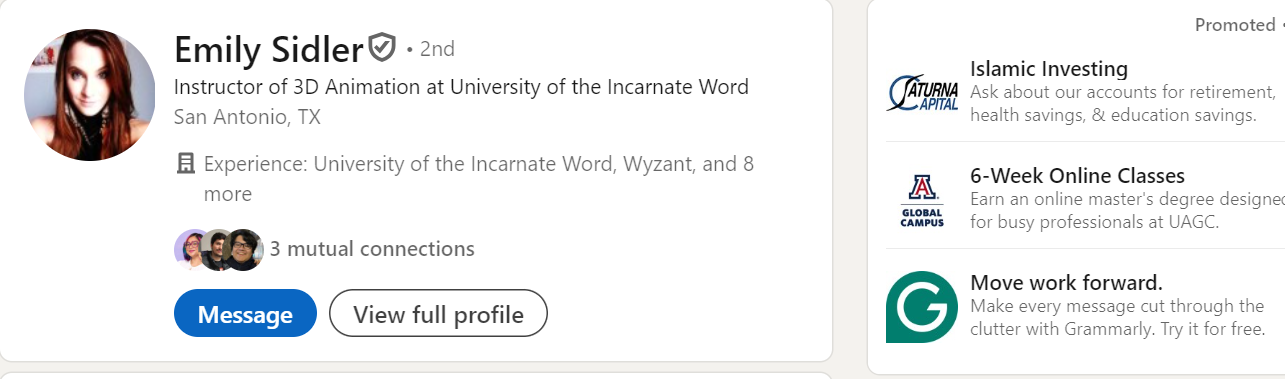Screen dimensions: 1285x379
Task: Open the 3 mutual connections link
Action: pyautogui.click(x=372, y=249)
